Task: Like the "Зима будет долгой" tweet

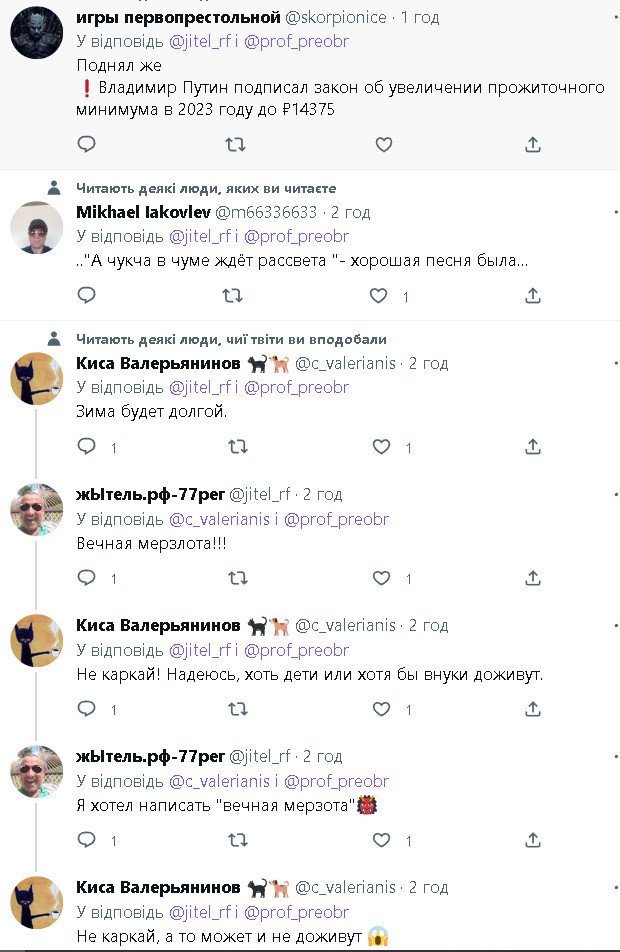Action: coord(381,447)
